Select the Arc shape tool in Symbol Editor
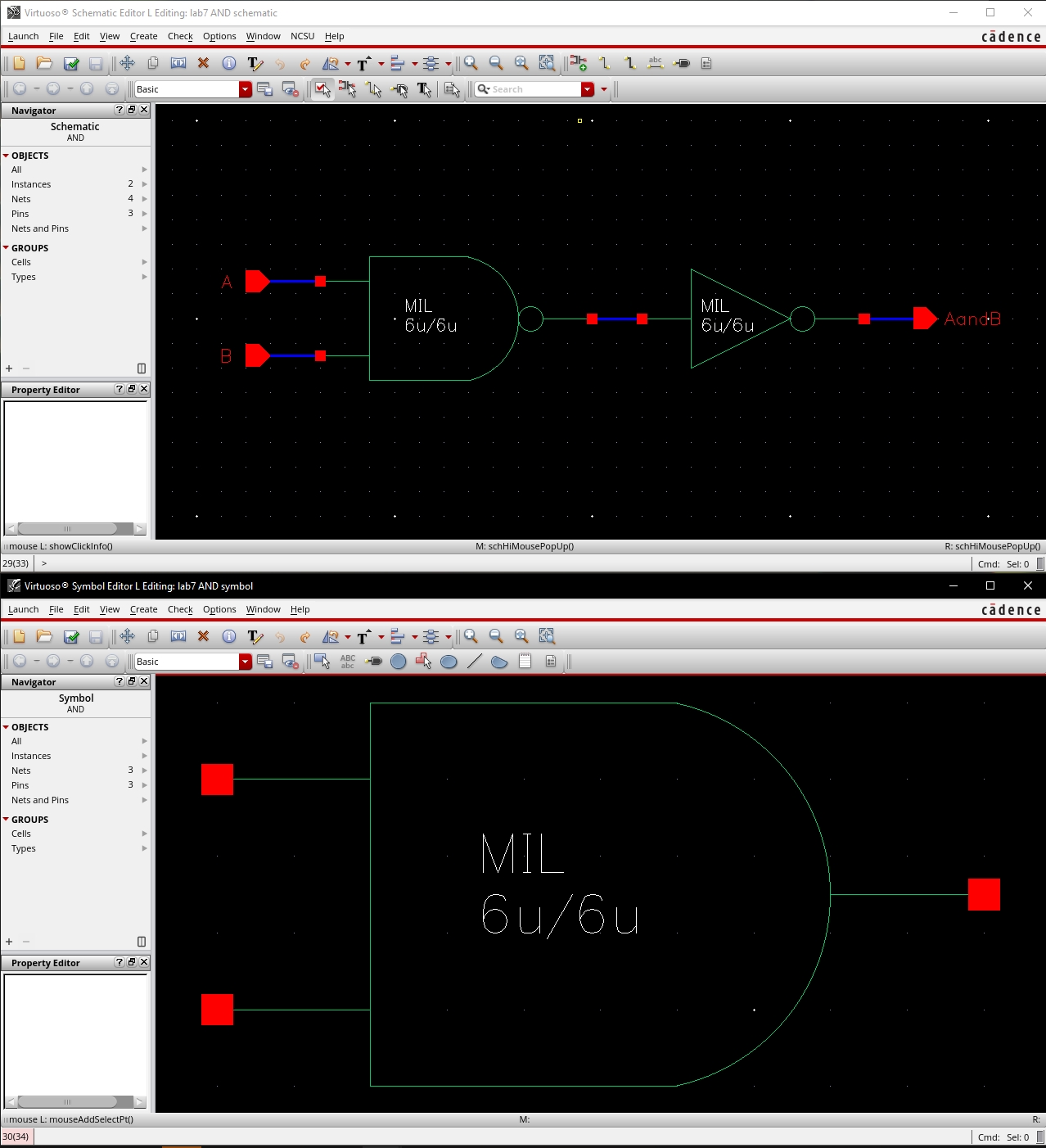Screen dimensions: 1046x1148 [x=499, y=661]
